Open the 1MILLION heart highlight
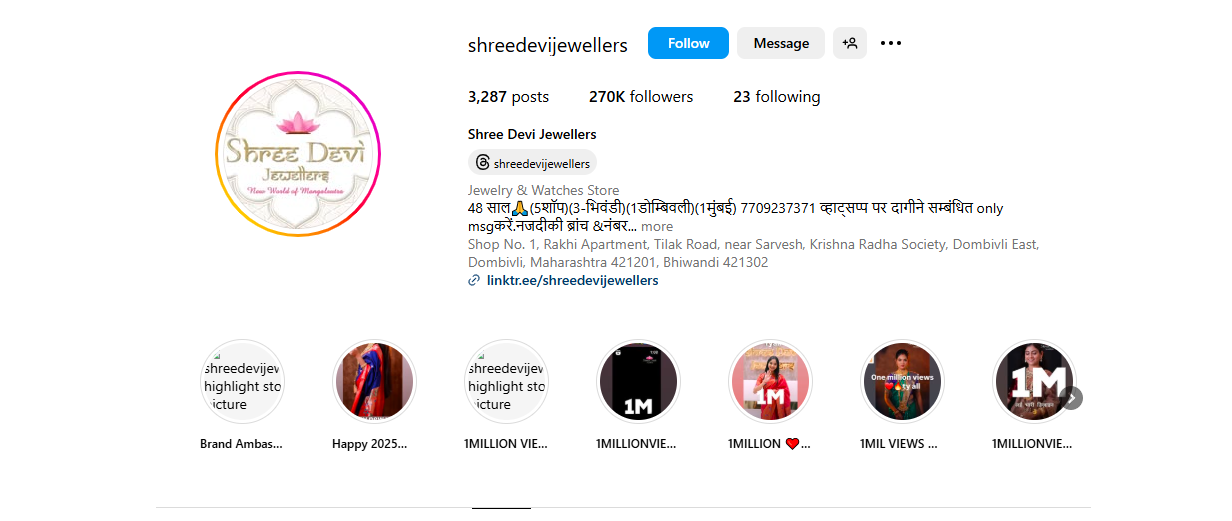 770,382
